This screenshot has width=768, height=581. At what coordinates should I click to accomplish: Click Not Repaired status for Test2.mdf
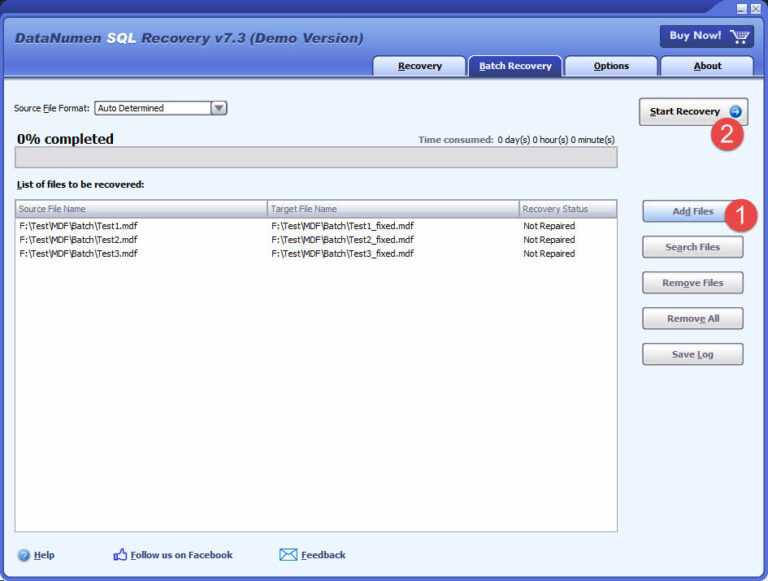[x=549, y=240]
